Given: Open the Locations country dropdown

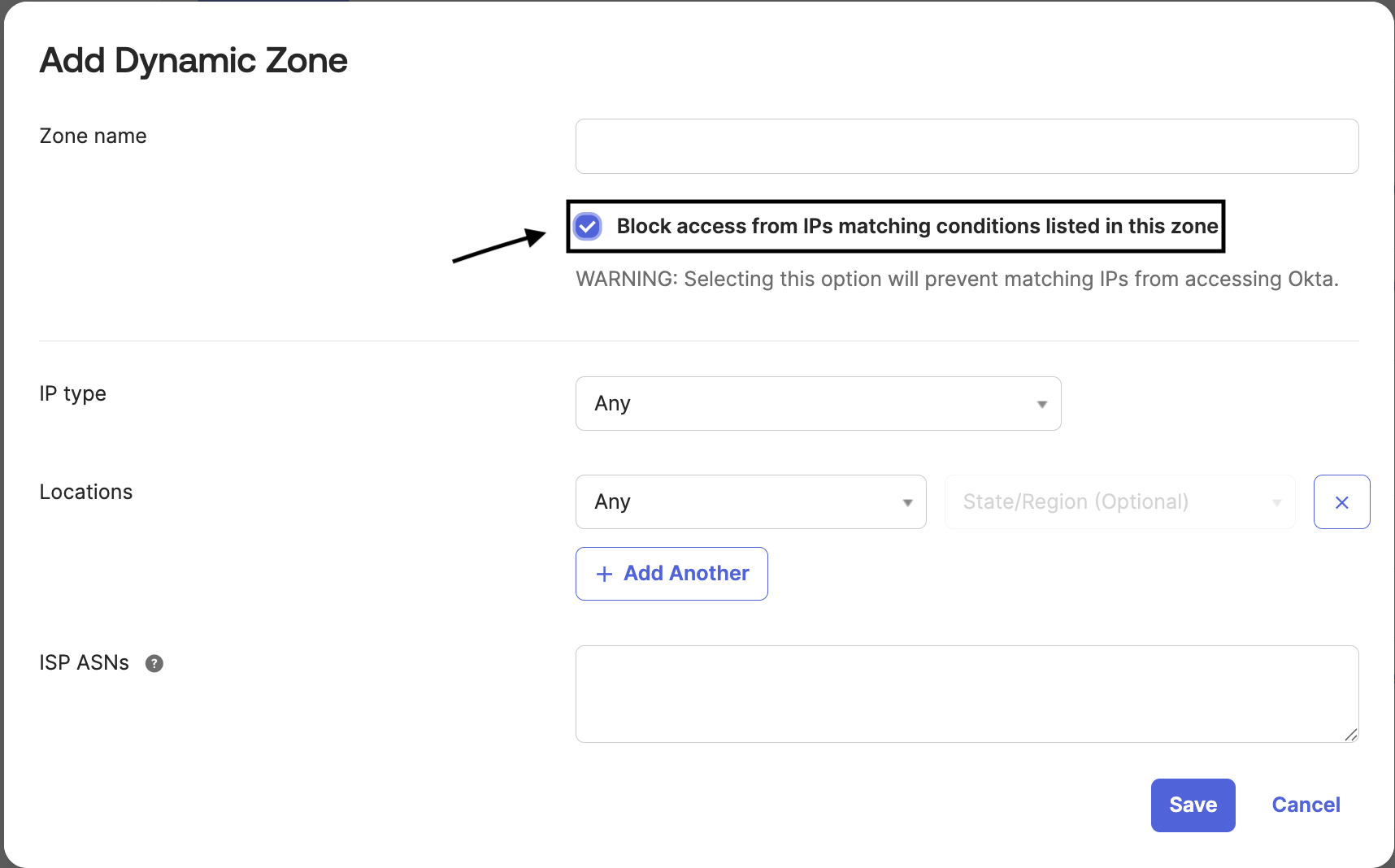Looking at the screenshot, I should point(750,502).
